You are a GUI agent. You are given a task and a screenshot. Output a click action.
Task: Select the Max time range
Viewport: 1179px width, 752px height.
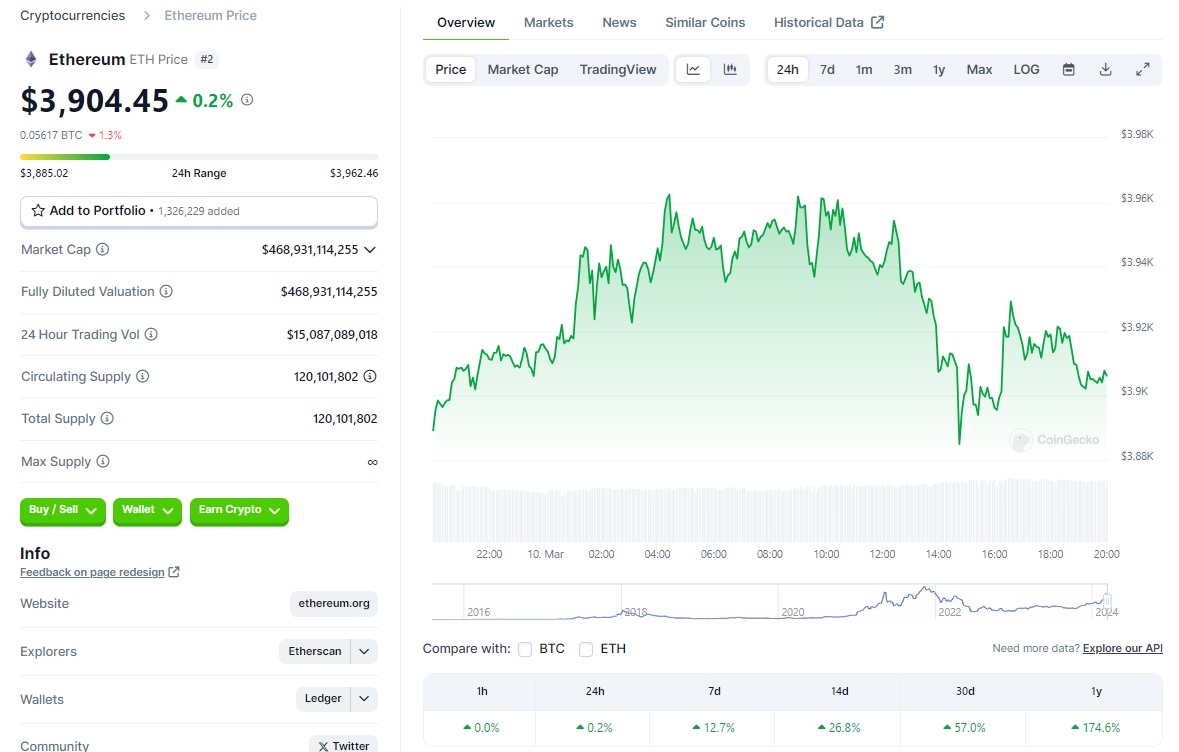pos(979,70)
